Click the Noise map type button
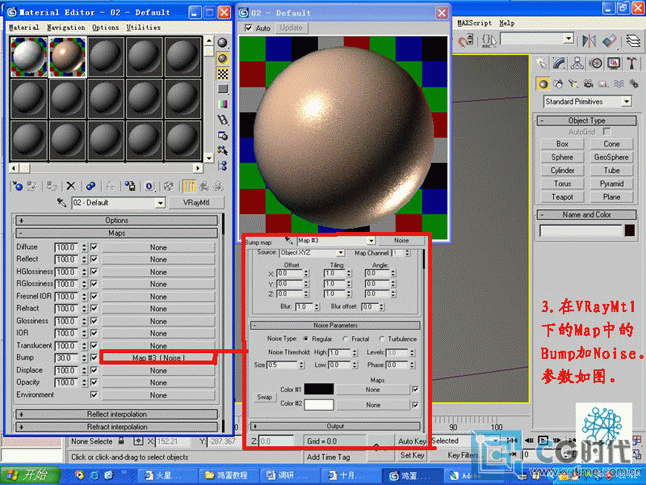 [401, 240]
